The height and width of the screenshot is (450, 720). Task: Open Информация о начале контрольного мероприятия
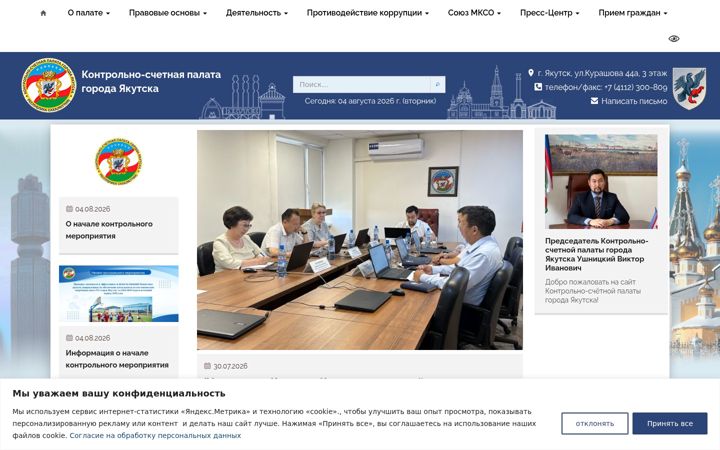[x=117, y=359]
